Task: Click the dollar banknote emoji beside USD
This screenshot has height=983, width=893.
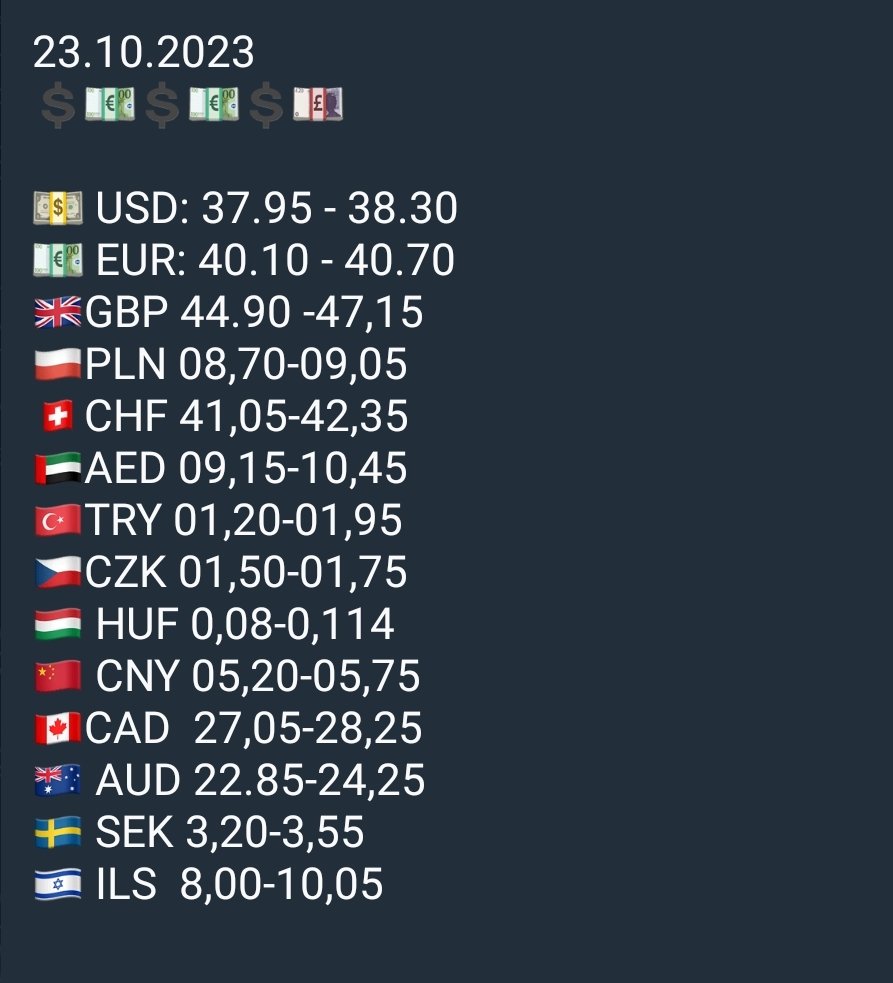Action: coord(58,209)
